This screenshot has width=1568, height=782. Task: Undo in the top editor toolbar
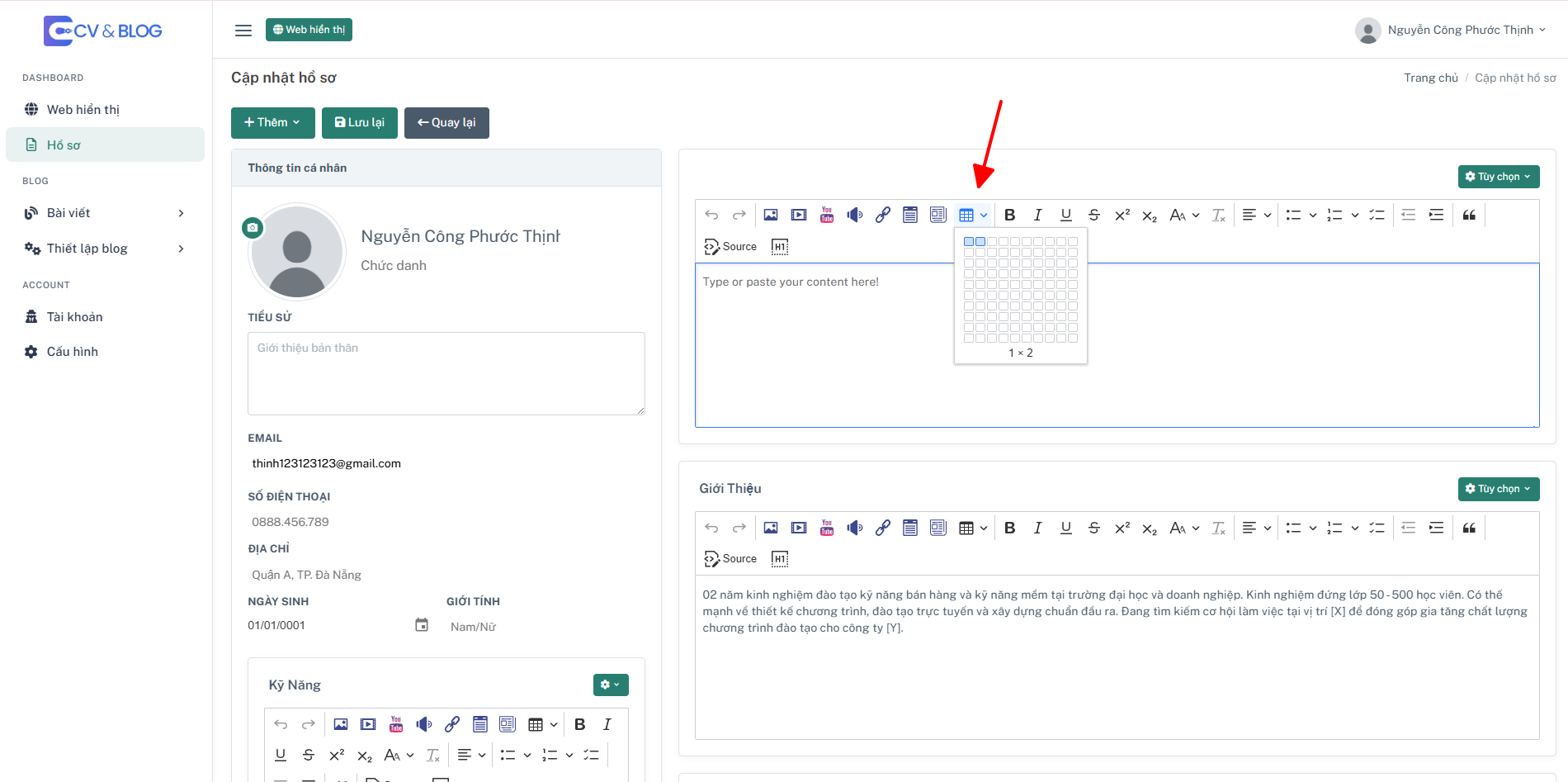pyautogui.click(x=711, y=215)
